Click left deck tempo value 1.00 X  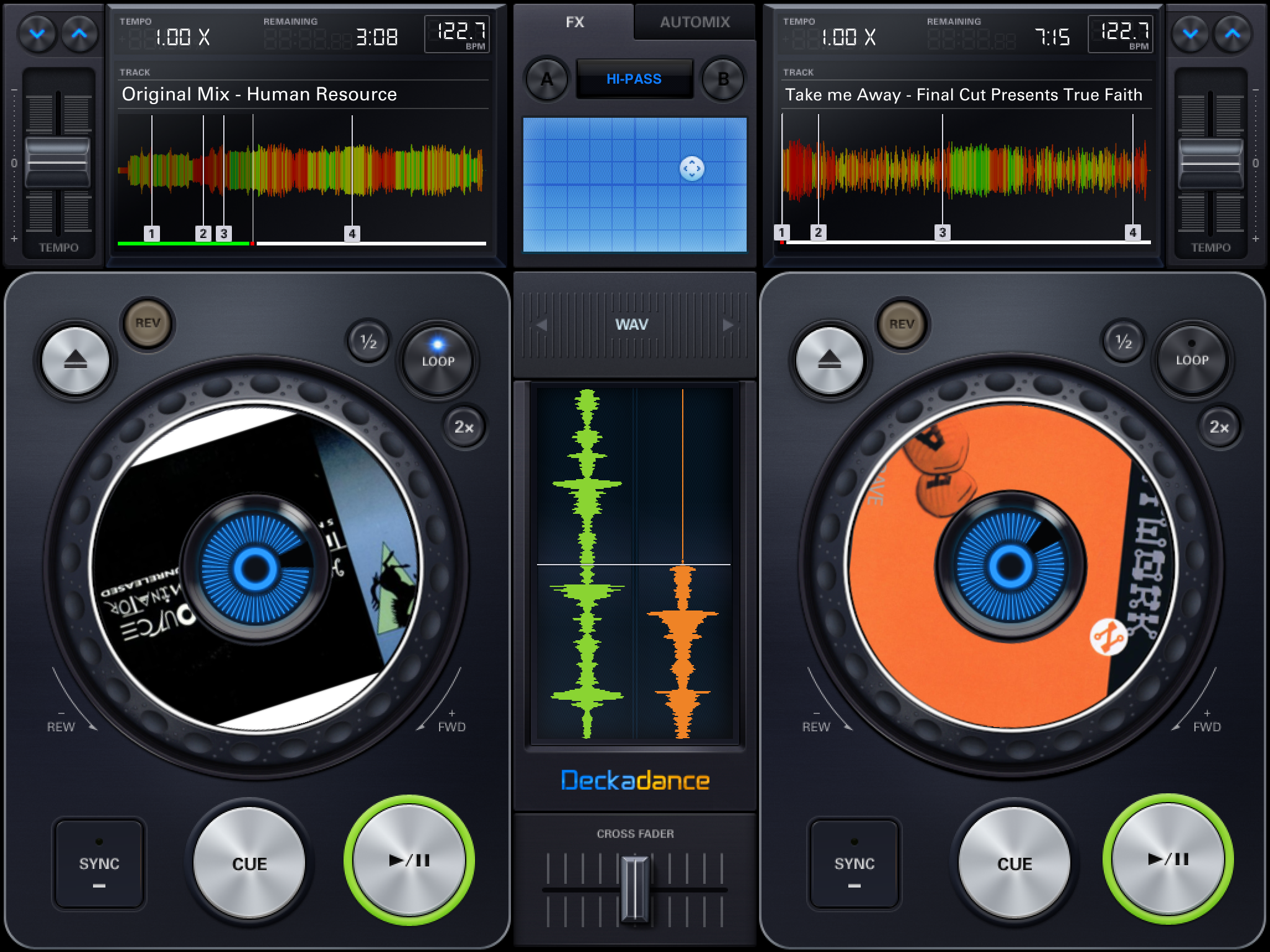click(182, 37)
